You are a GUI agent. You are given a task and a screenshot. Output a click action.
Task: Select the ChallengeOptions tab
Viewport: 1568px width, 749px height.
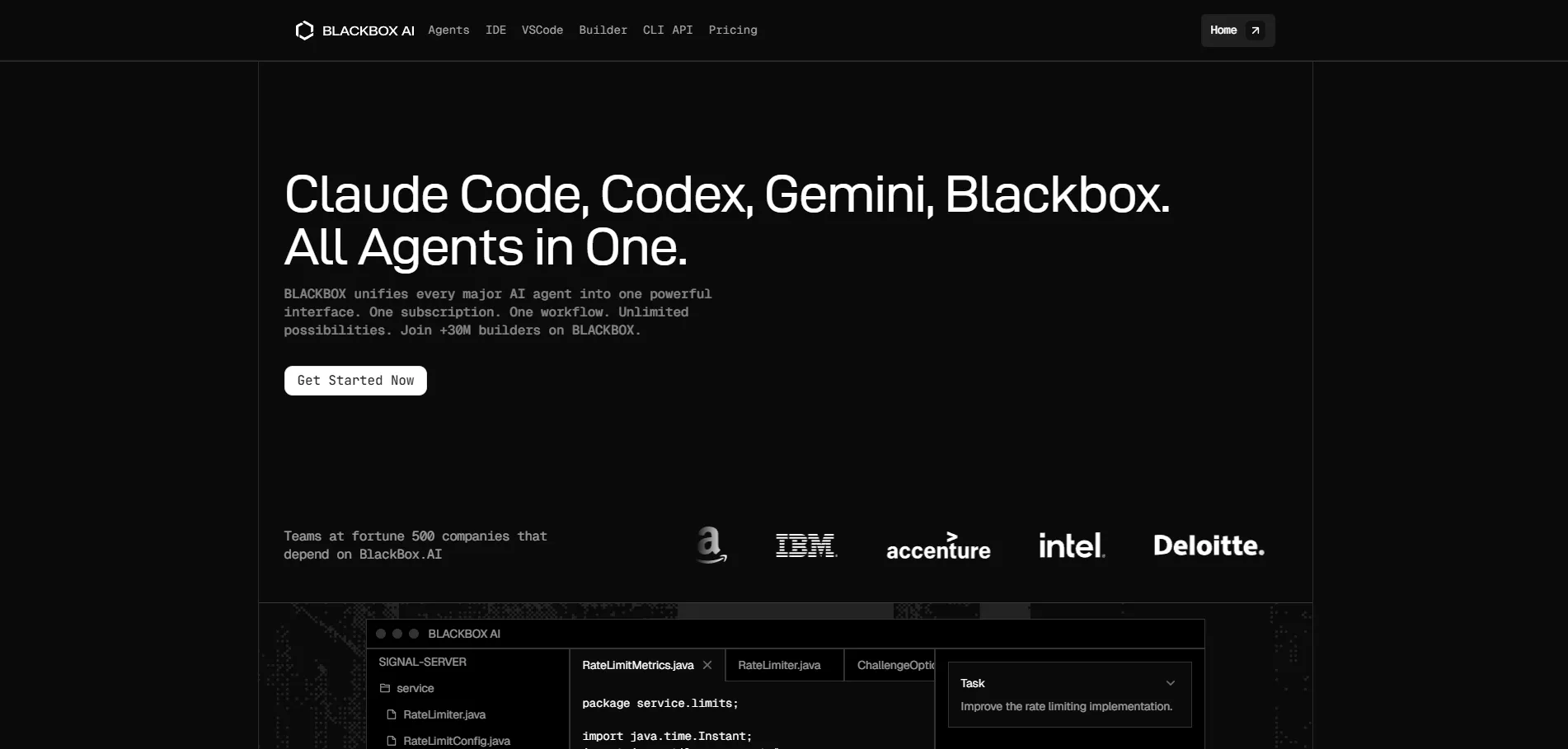tap(895, 665)
